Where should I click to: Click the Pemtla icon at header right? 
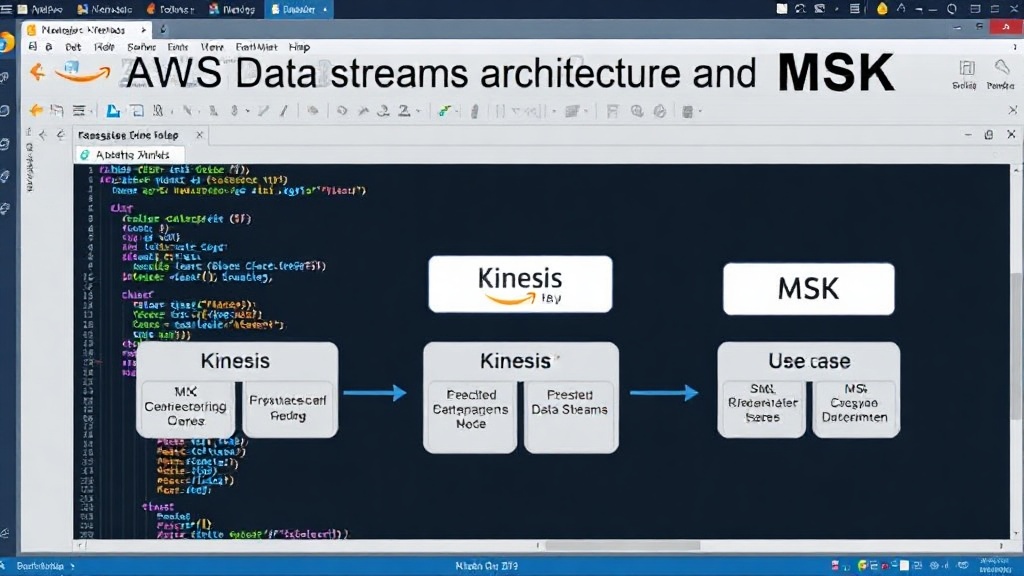tap(1000, 74)
